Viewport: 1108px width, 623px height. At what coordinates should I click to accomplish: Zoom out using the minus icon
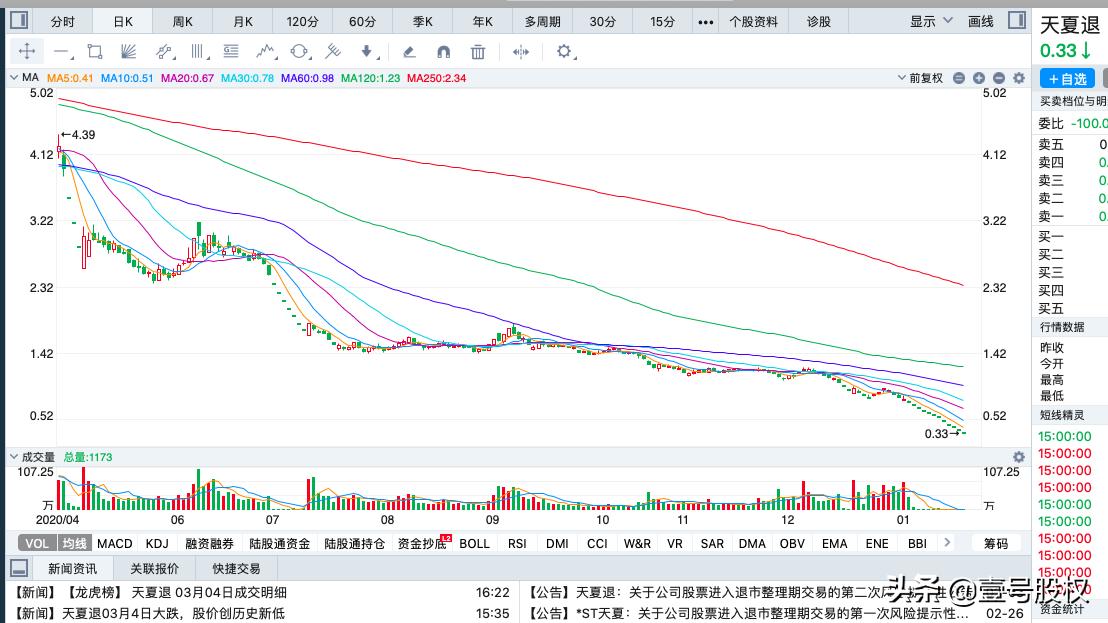tap(998, 77)
